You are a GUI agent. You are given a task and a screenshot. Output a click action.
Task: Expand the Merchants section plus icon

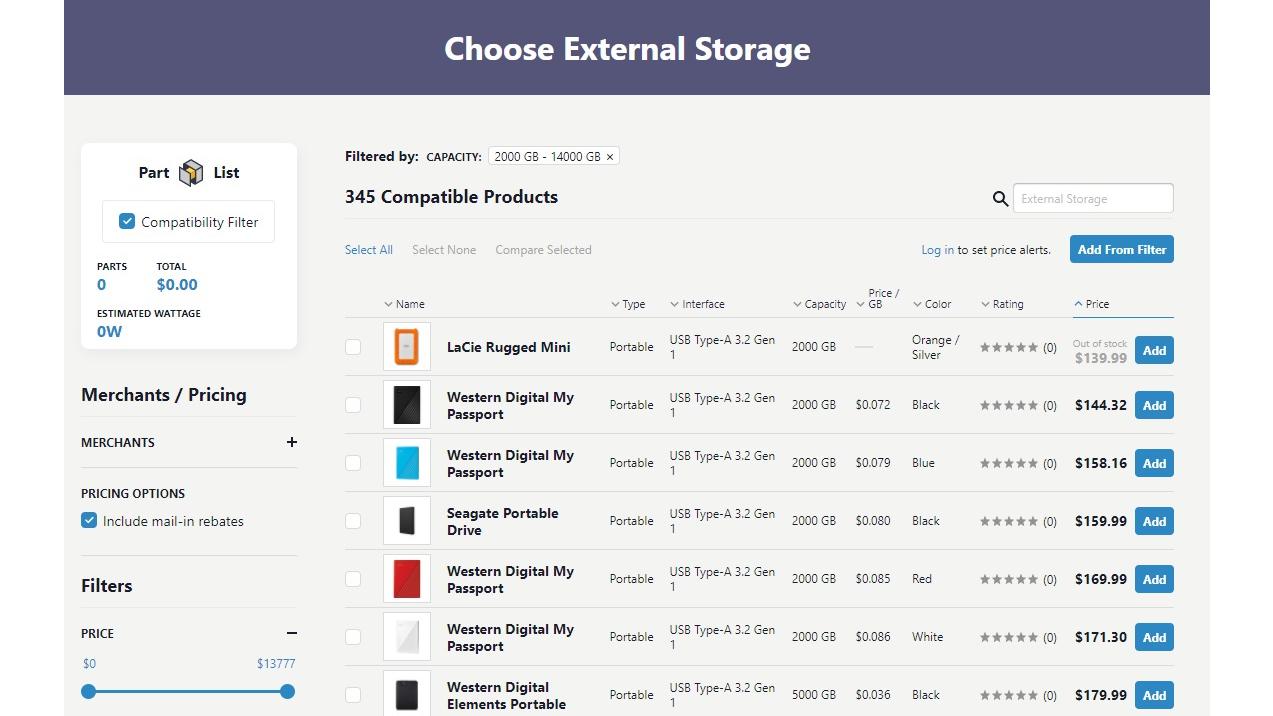pyautogui.click(x=291, y=442)
